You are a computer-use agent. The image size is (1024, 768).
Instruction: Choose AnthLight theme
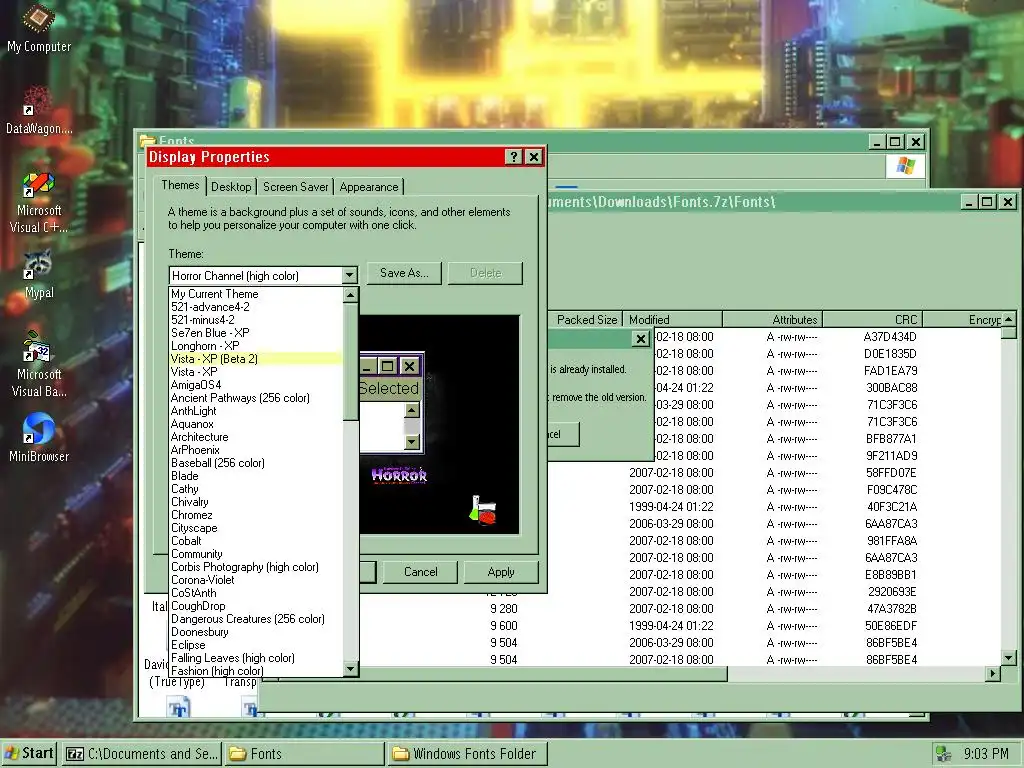click(x=255, y=411)
